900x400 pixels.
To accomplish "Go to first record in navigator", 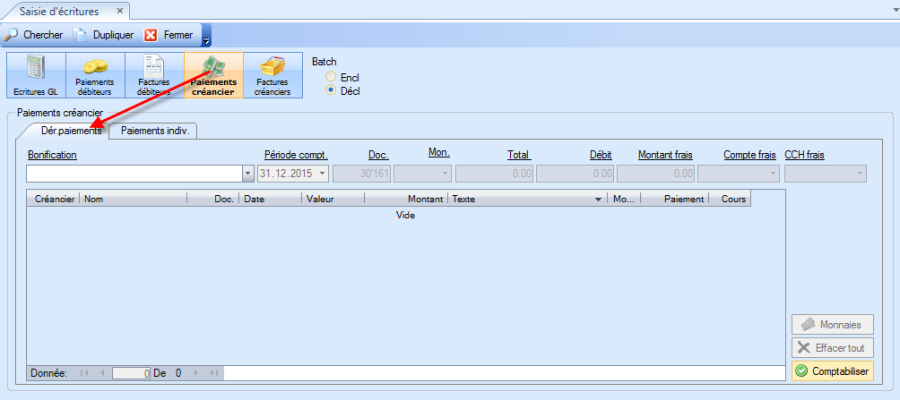I will 84,373.
